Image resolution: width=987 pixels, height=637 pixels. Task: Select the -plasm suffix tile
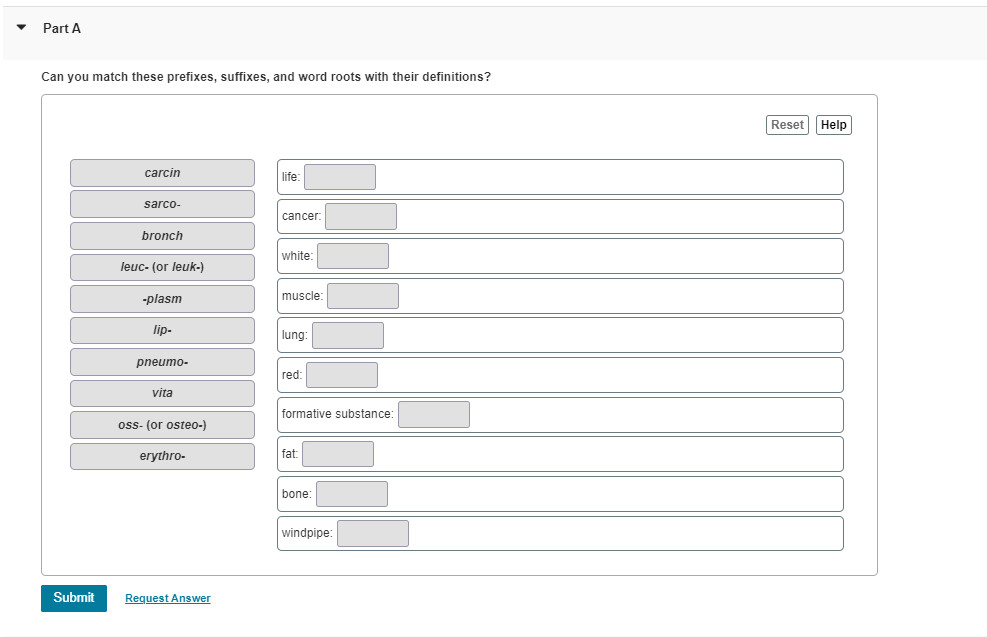coord(162,298)
